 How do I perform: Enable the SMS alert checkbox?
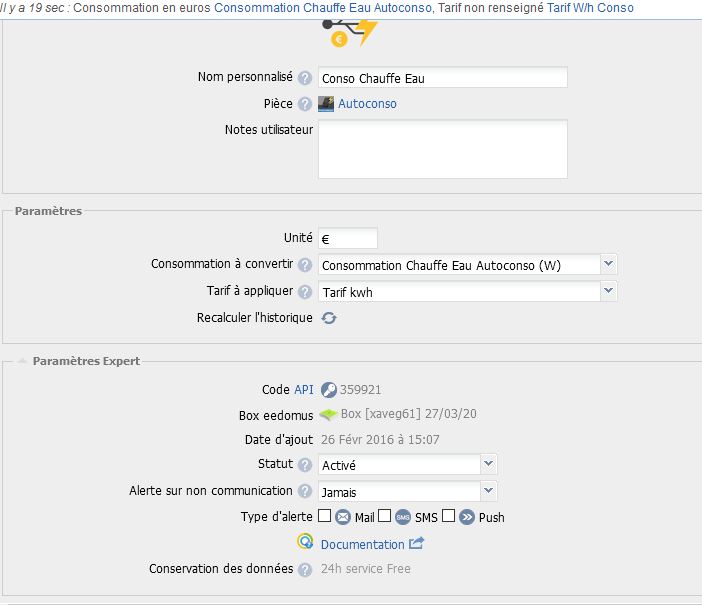tap(385, 516)
